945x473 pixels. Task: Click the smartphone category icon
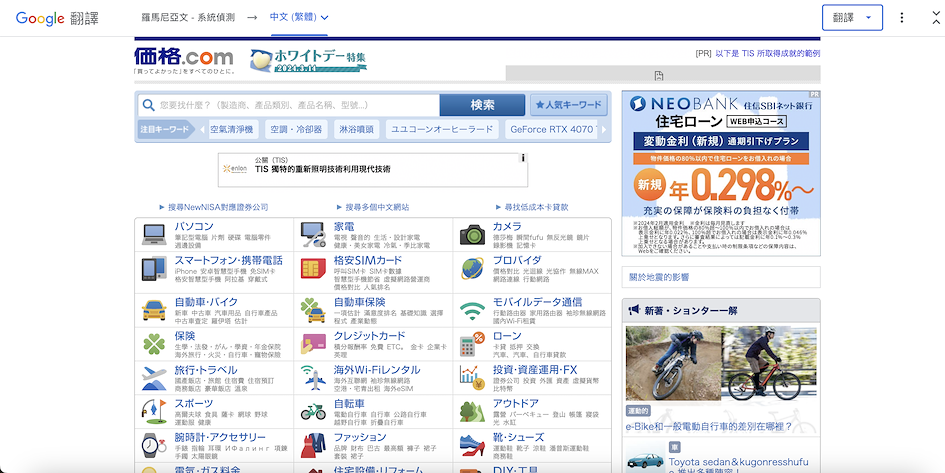154,269
